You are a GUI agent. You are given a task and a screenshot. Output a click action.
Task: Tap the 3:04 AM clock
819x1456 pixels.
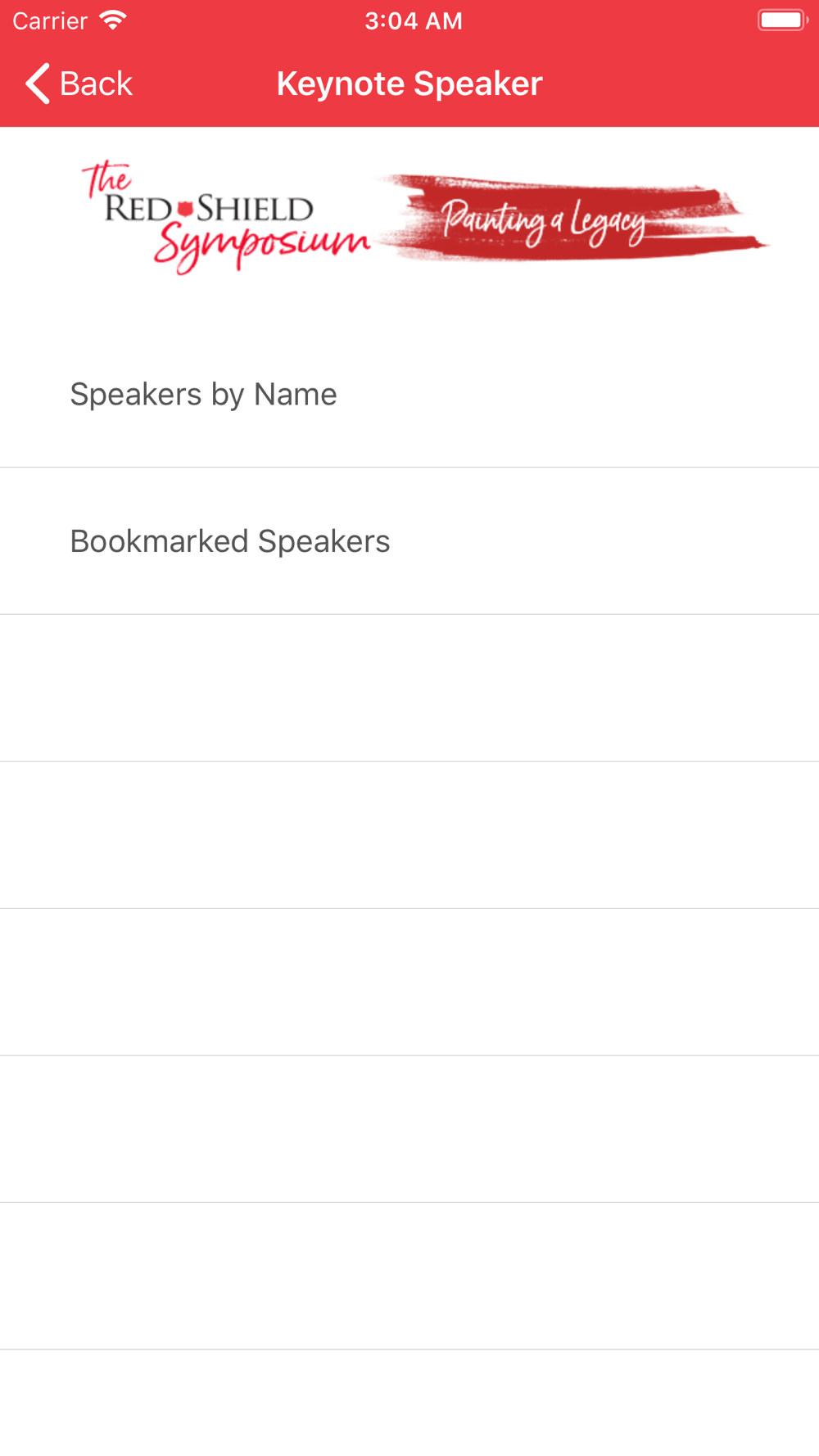point(414,20)
